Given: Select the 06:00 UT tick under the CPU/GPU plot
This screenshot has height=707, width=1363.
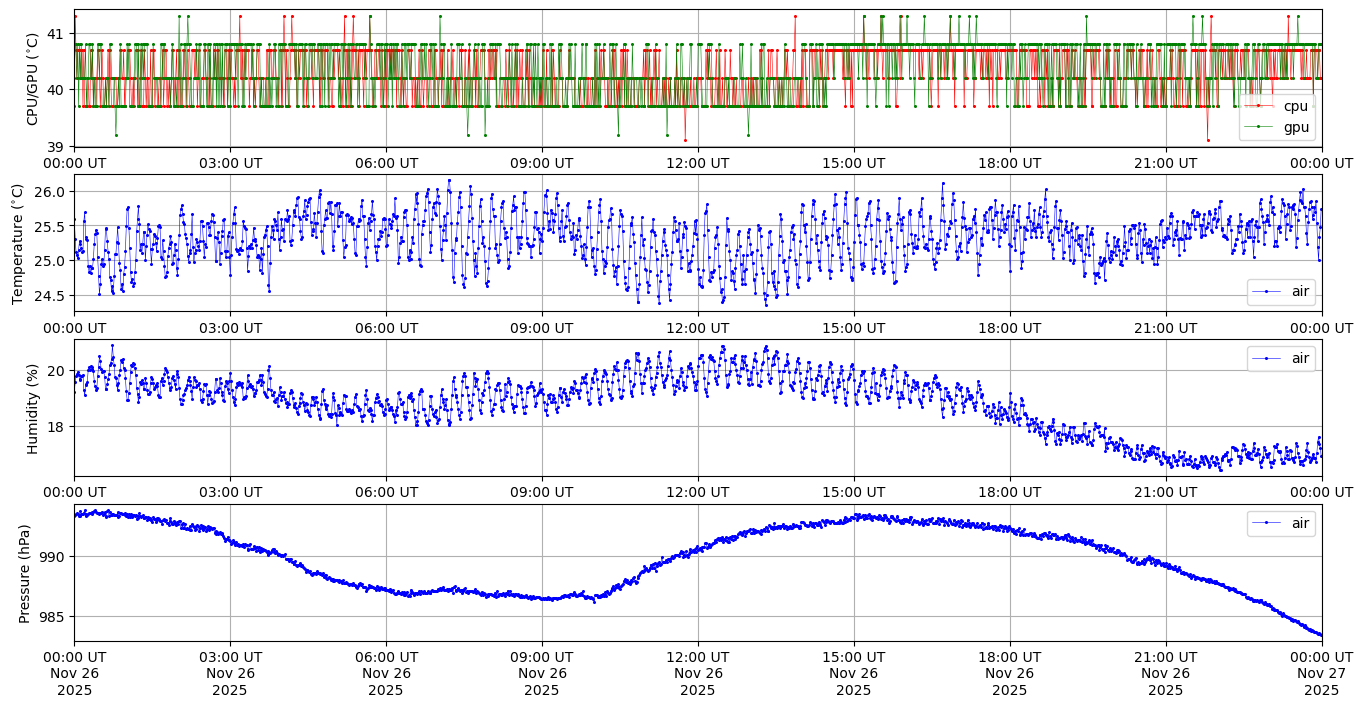Looking at the screenshot, I should click(386, 163).
